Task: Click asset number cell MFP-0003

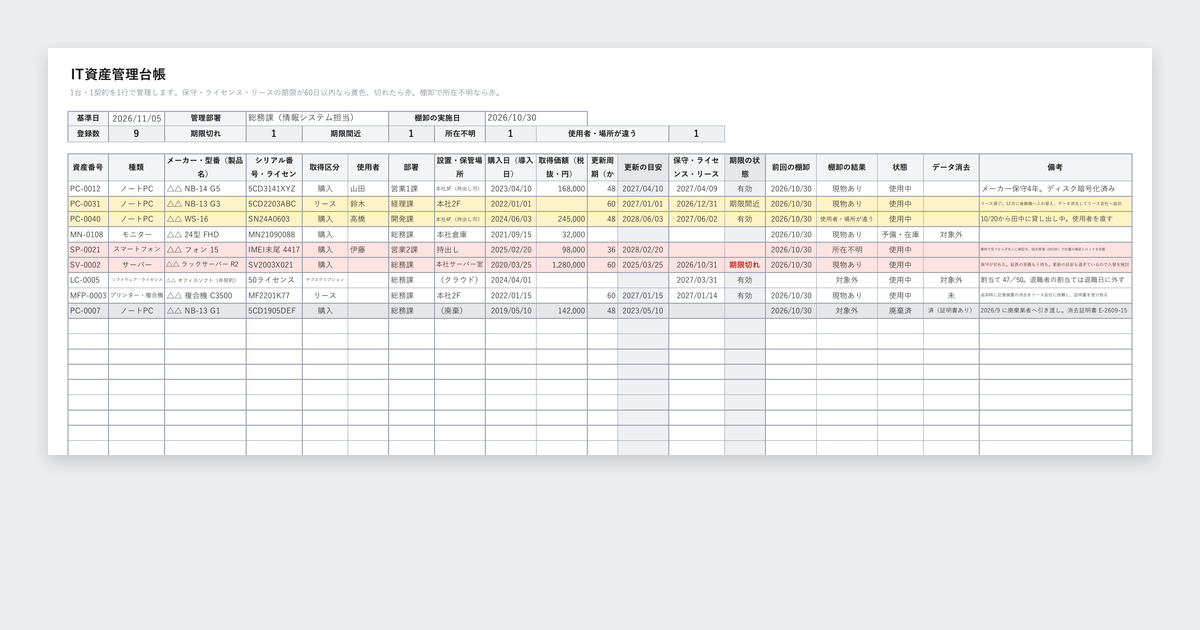Action: (x=88, y=295)
